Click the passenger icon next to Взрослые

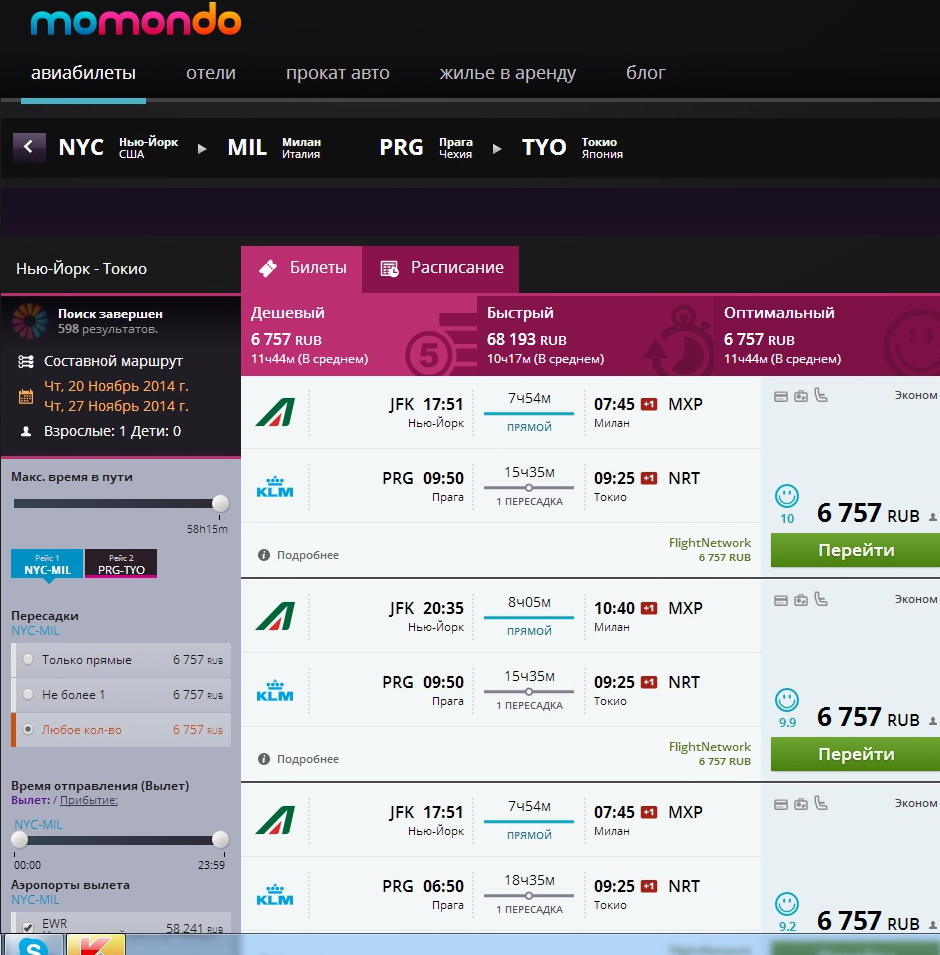[26, 431]
